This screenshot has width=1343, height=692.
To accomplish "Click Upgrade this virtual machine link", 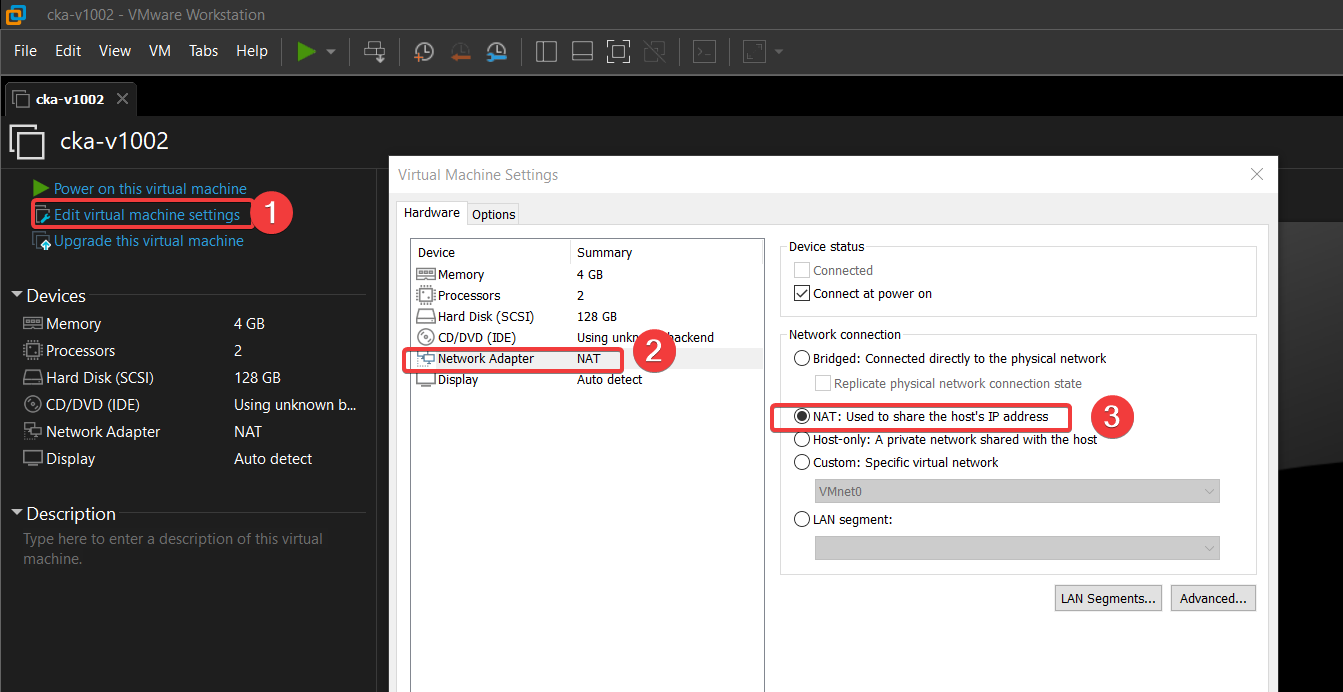I will click(x=149, y=241).
